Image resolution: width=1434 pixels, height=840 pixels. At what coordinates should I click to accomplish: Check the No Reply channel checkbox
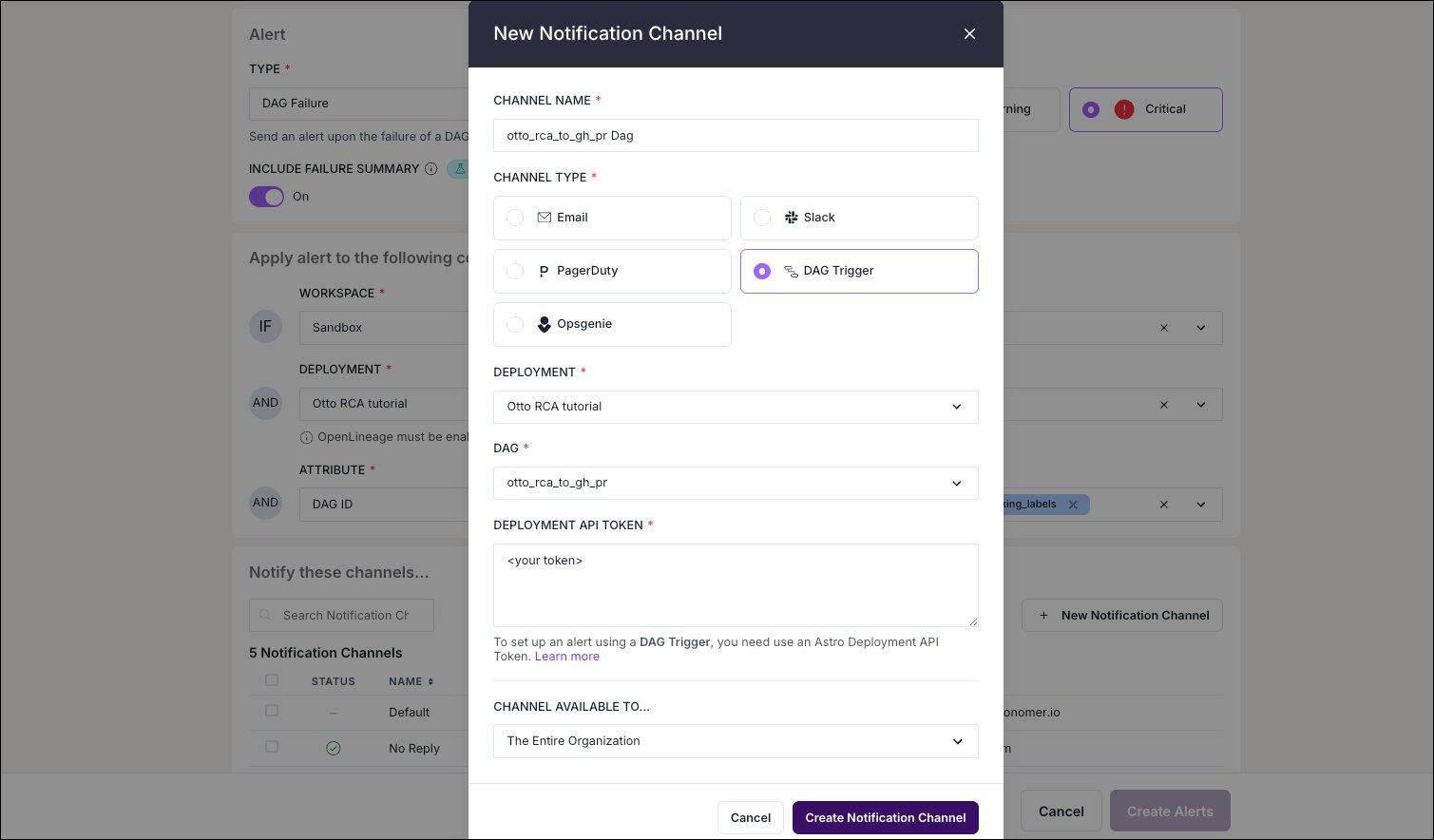272,747
